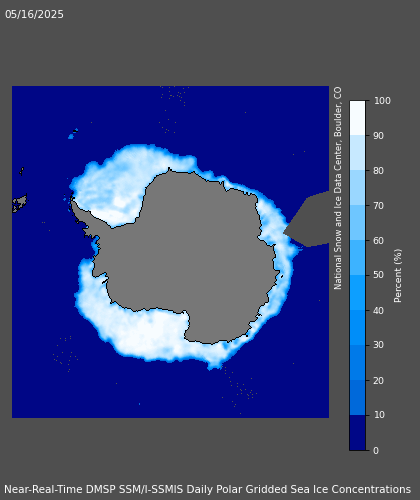Click the 50 tick label on colorbar
Viewport: 420px width, 500px height.
[378, 275]
